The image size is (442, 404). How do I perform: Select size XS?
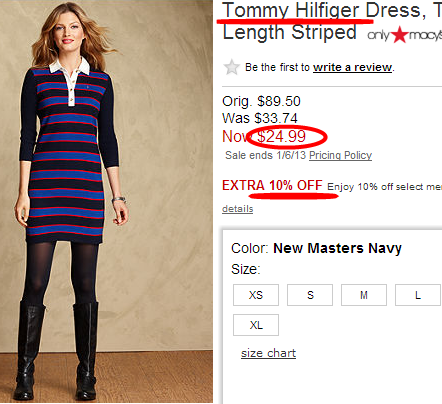pyautogui.click(x=256, y=295)
